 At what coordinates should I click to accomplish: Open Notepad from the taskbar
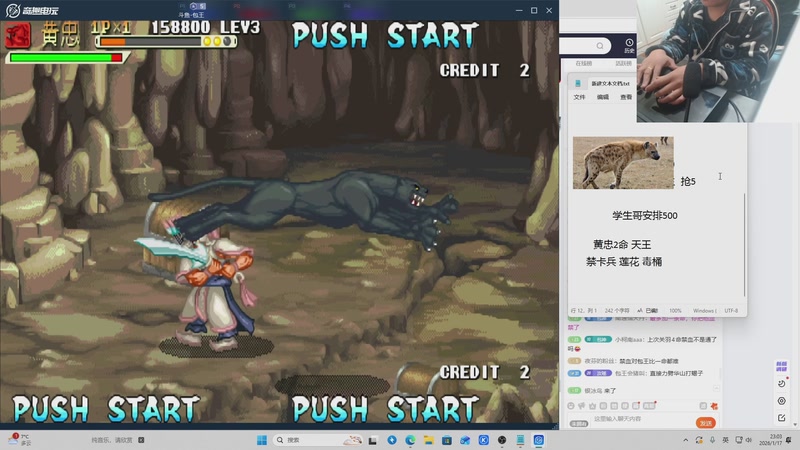pos(520,440)
